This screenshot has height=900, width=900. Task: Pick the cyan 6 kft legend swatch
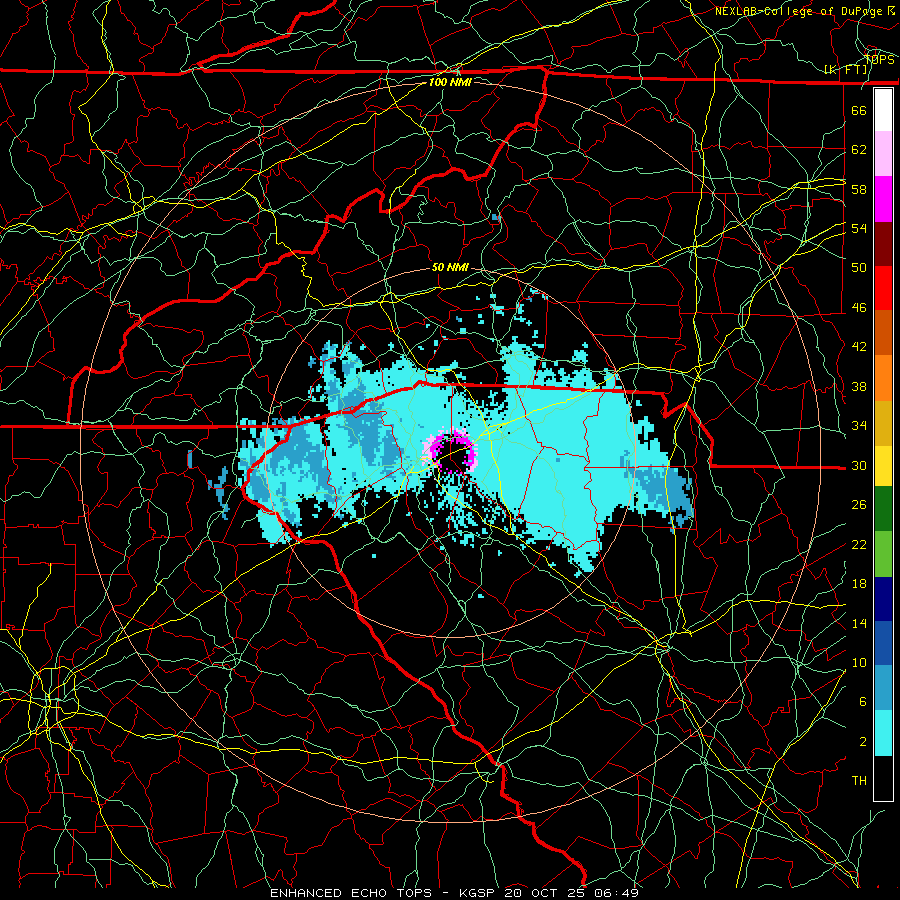click(883, 733)
